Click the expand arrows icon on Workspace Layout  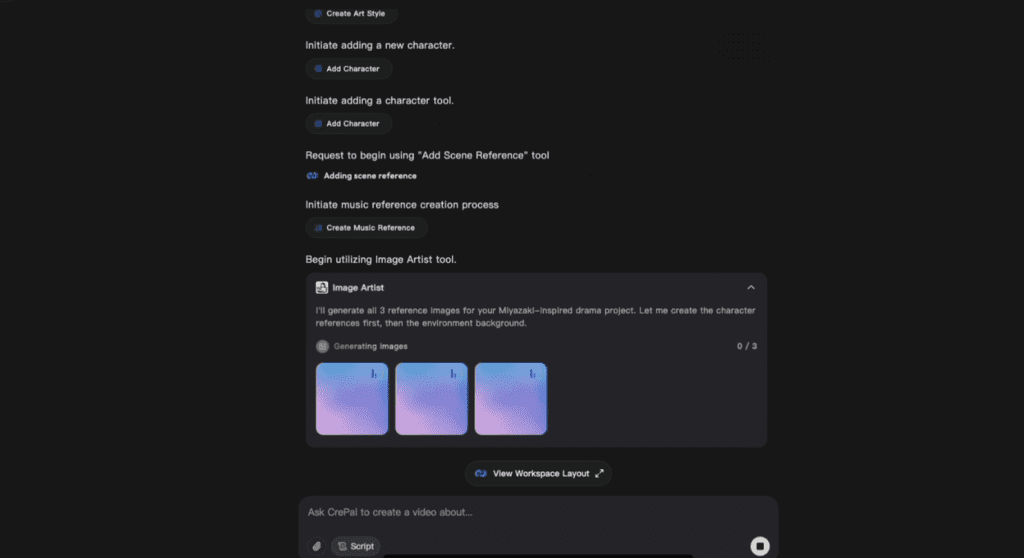(x=599, y=473)
